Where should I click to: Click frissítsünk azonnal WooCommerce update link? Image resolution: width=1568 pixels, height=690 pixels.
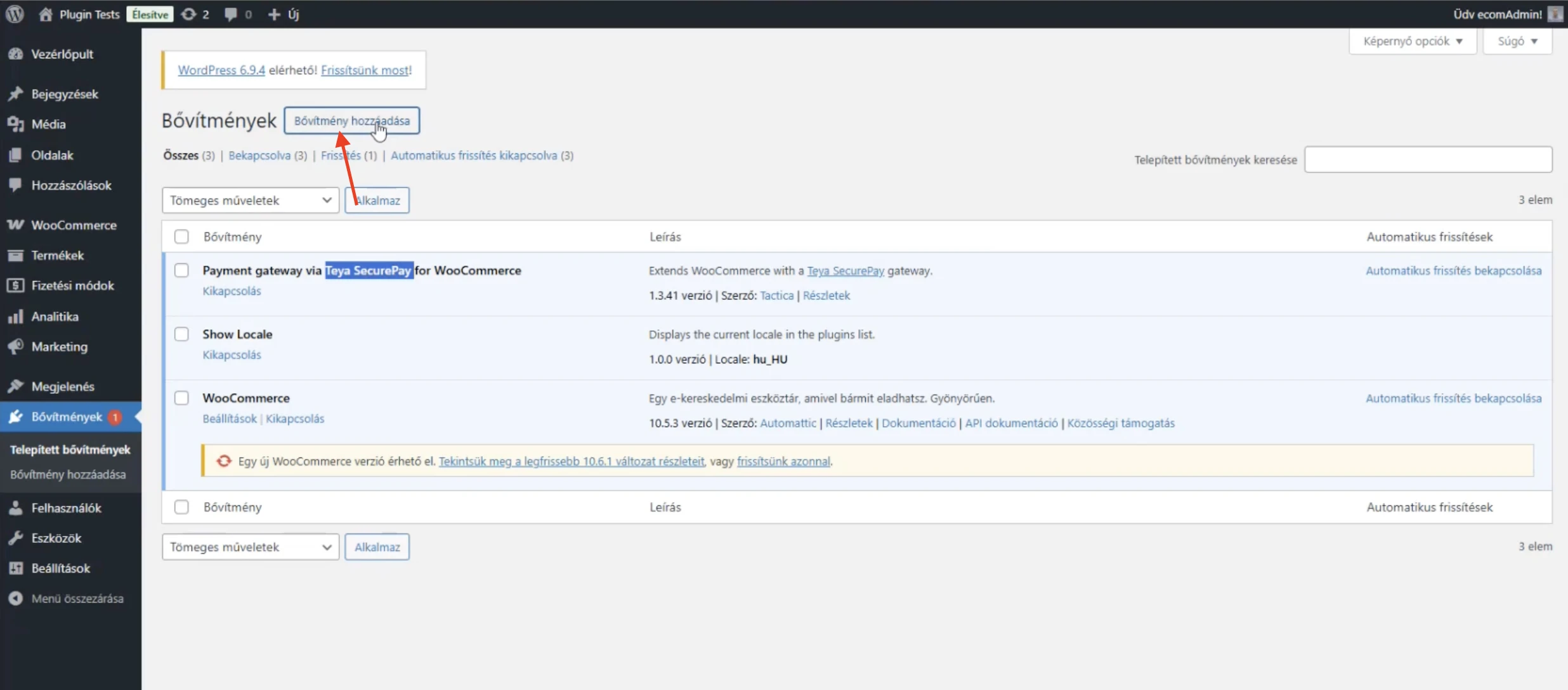[783, 461]
